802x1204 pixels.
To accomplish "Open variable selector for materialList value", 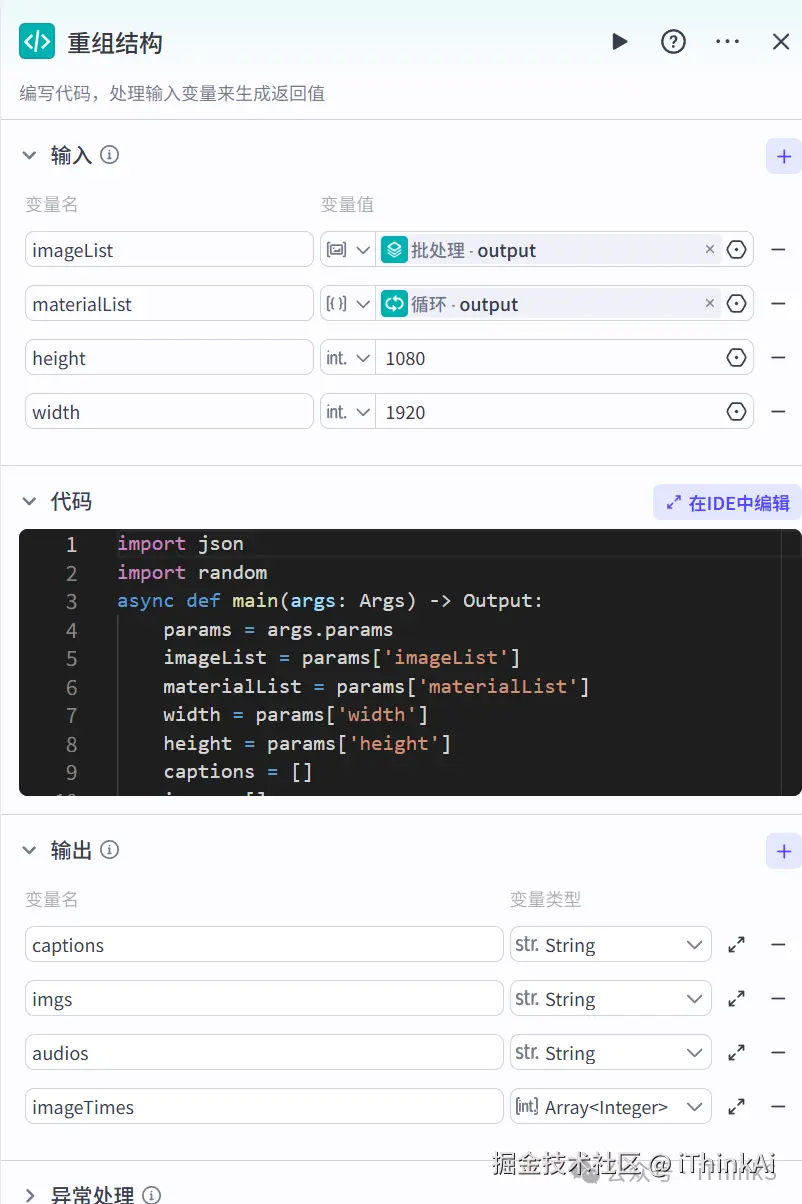I will (x=737, y=304).
